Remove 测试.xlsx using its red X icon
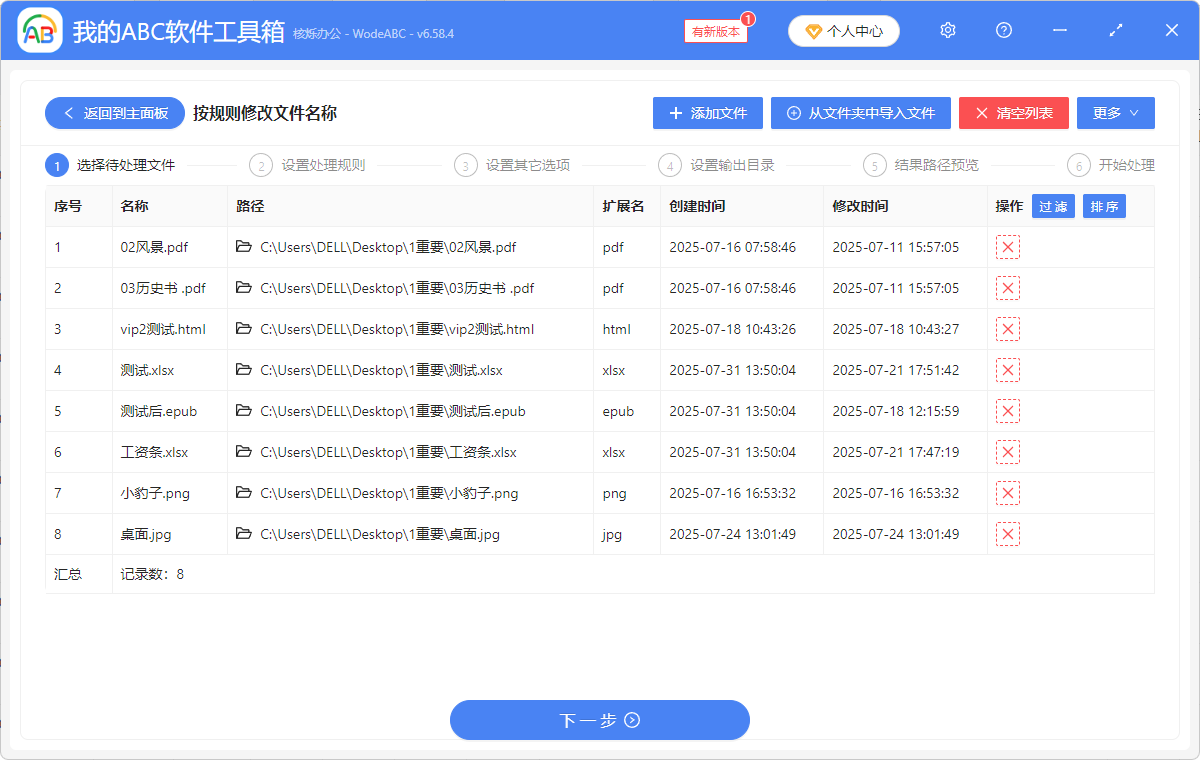Viewport: 1200px width, 760px height. (x=1007, y=369)
